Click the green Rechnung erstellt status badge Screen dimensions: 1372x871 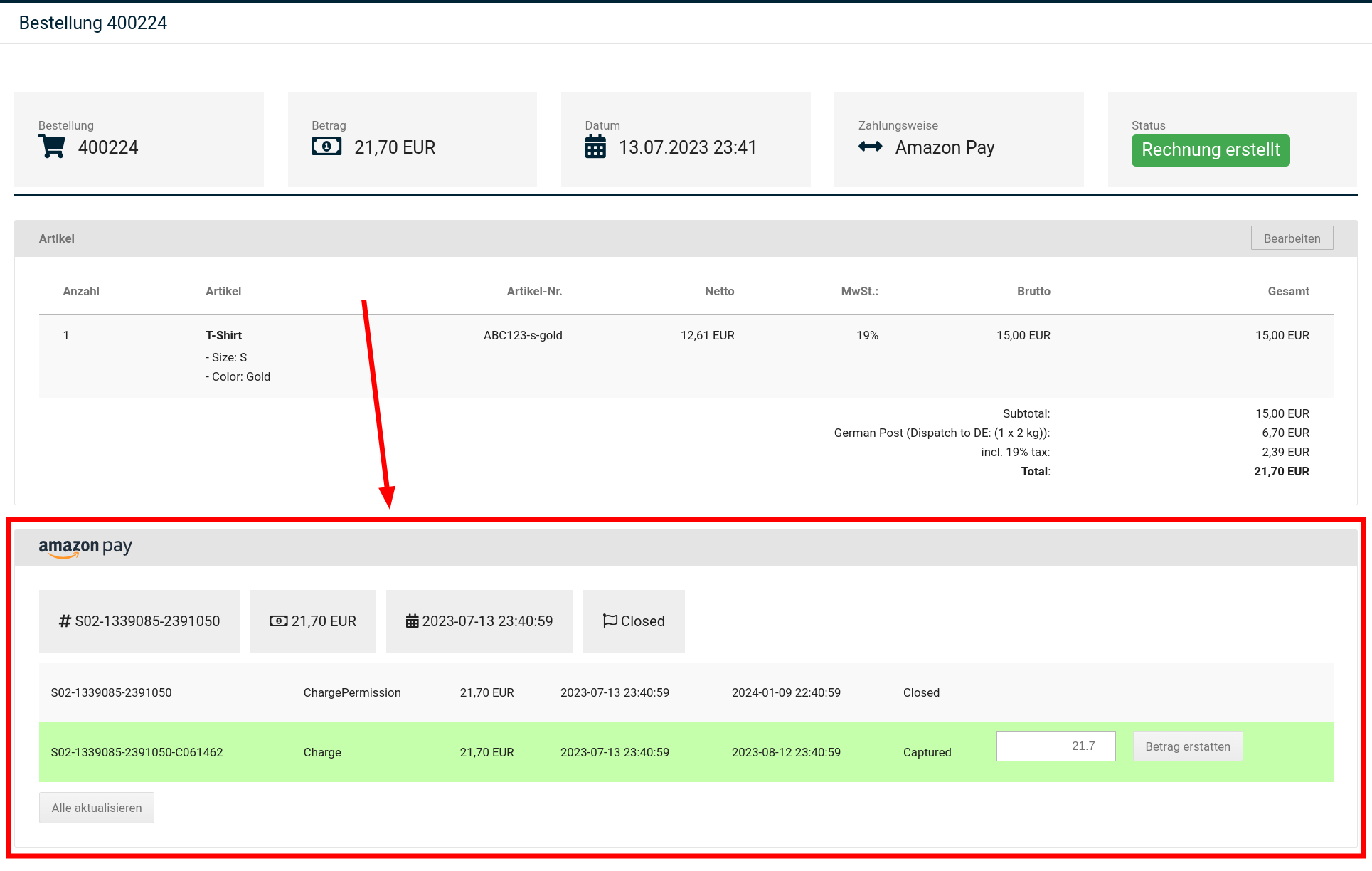(x=1210, y=150)
